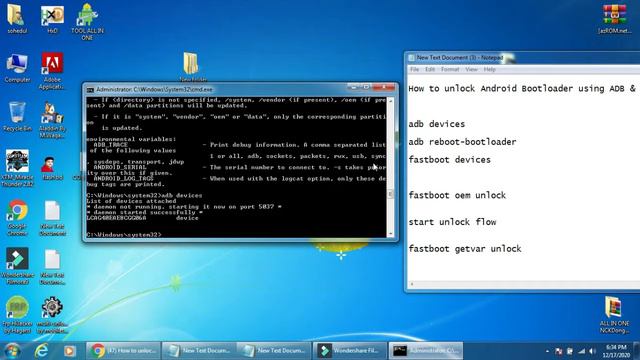Open the Adobe Application desktop icon
This screenshot has width=640, height=360.
[x=52, y=70]
